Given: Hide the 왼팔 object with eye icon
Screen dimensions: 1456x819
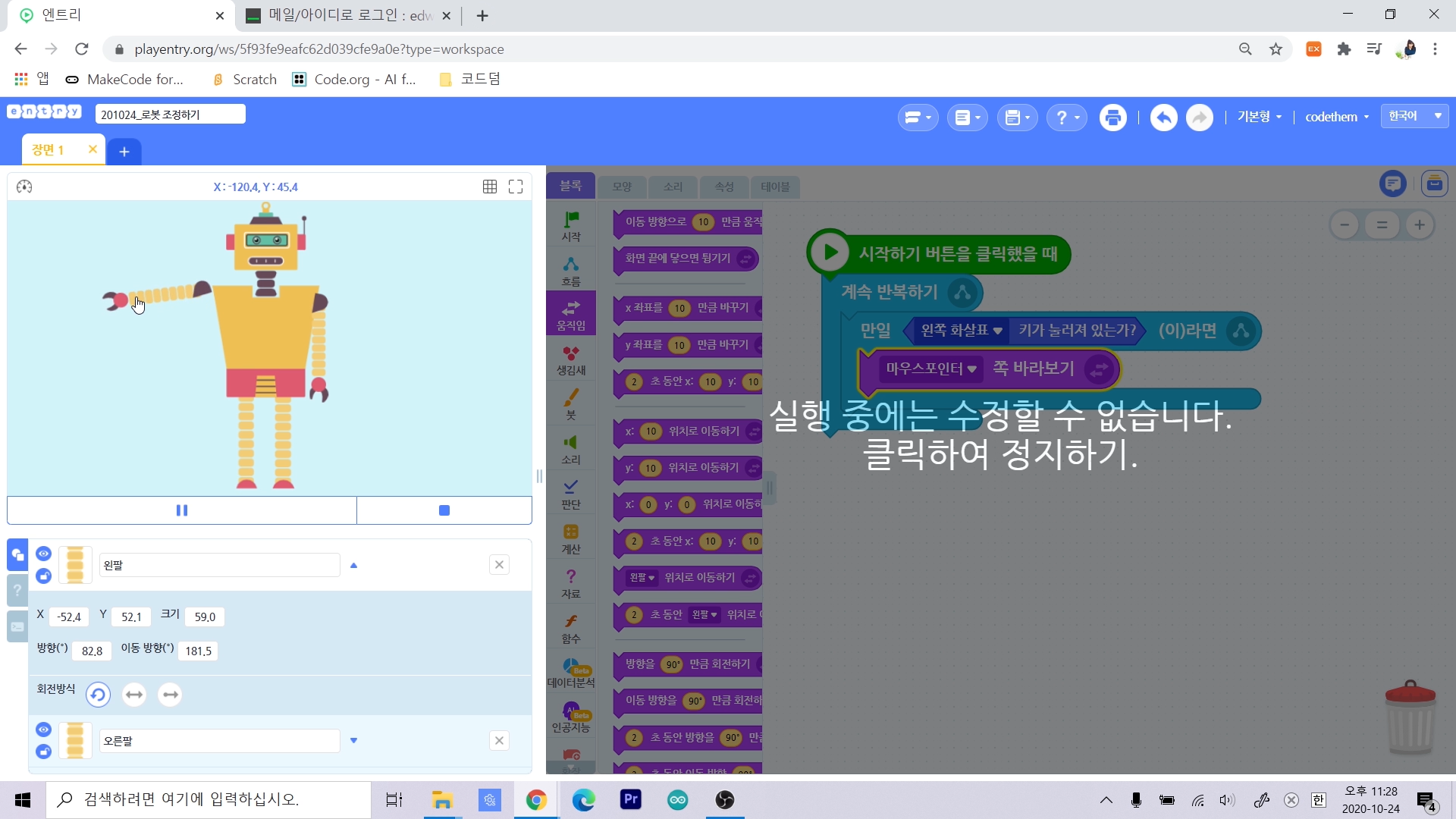Looking at the screenshot, I should pyautogui.click(x=43, y=554).
